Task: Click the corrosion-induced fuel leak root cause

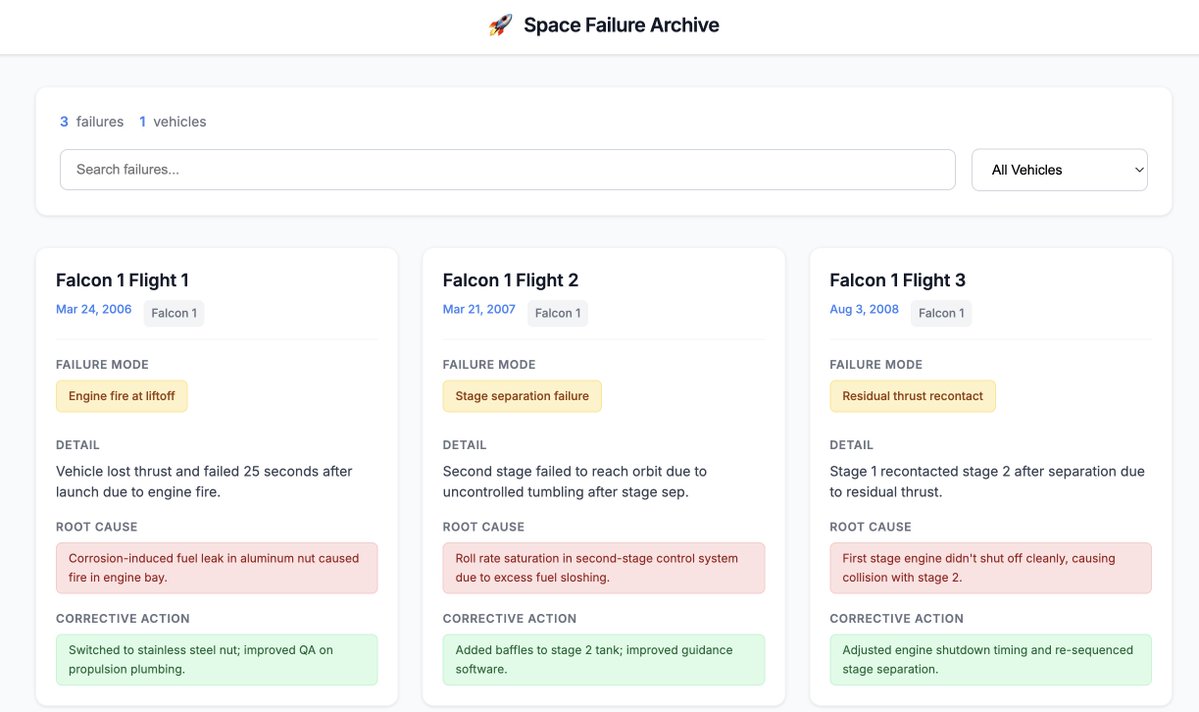Action: 217,568
